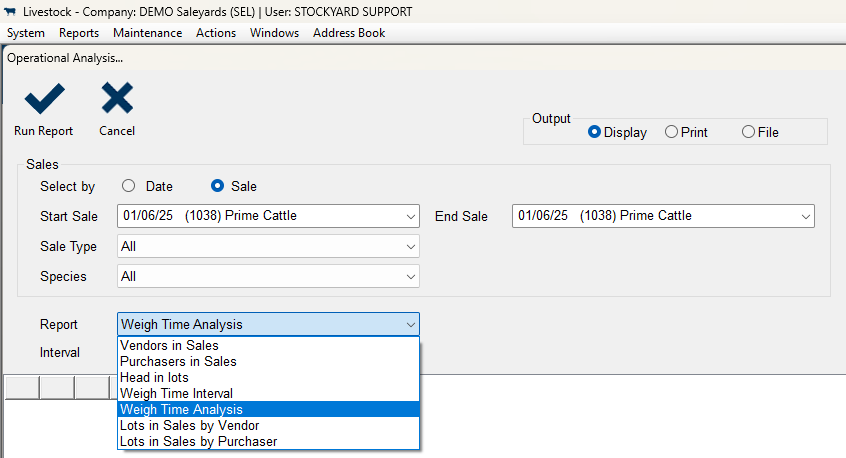Viewport: 846px width, 458px height.
Task: Select the Display output radio button
Action: [x=594, y=132]
